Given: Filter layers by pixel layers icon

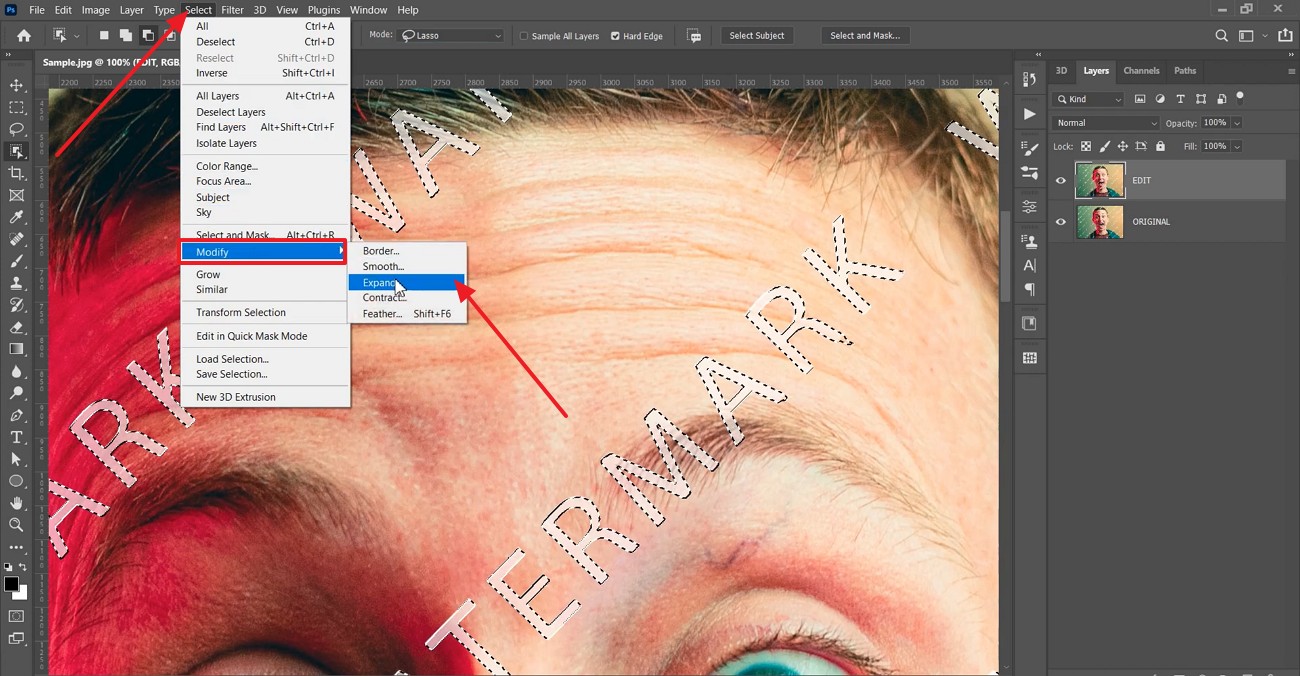Looking at the screenshot, I should pyautogui.click(x=1140, y=99).
